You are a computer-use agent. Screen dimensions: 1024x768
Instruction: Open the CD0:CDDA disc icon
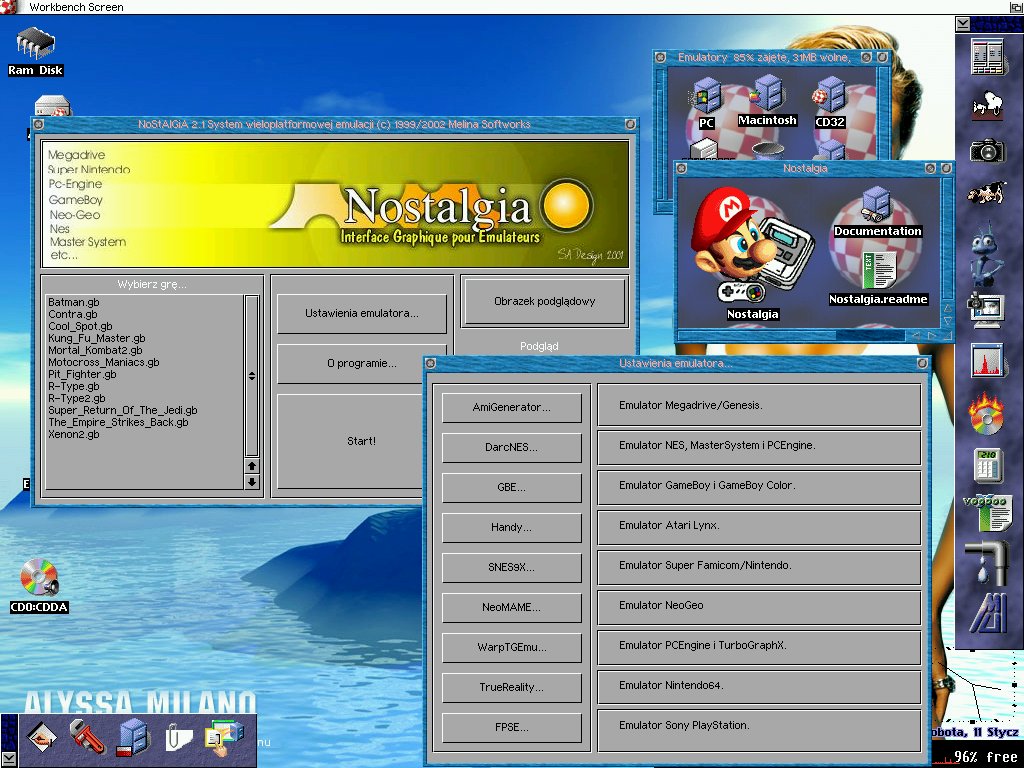(x=39, y=586)
